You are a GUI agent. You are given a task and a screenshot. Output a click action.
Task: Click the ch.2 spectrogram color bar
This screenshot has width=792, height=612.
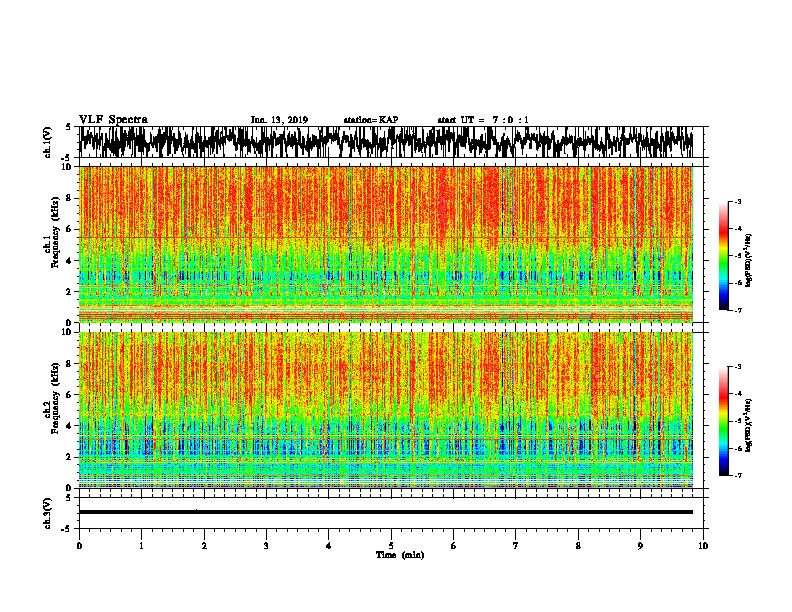click(723, 421)
